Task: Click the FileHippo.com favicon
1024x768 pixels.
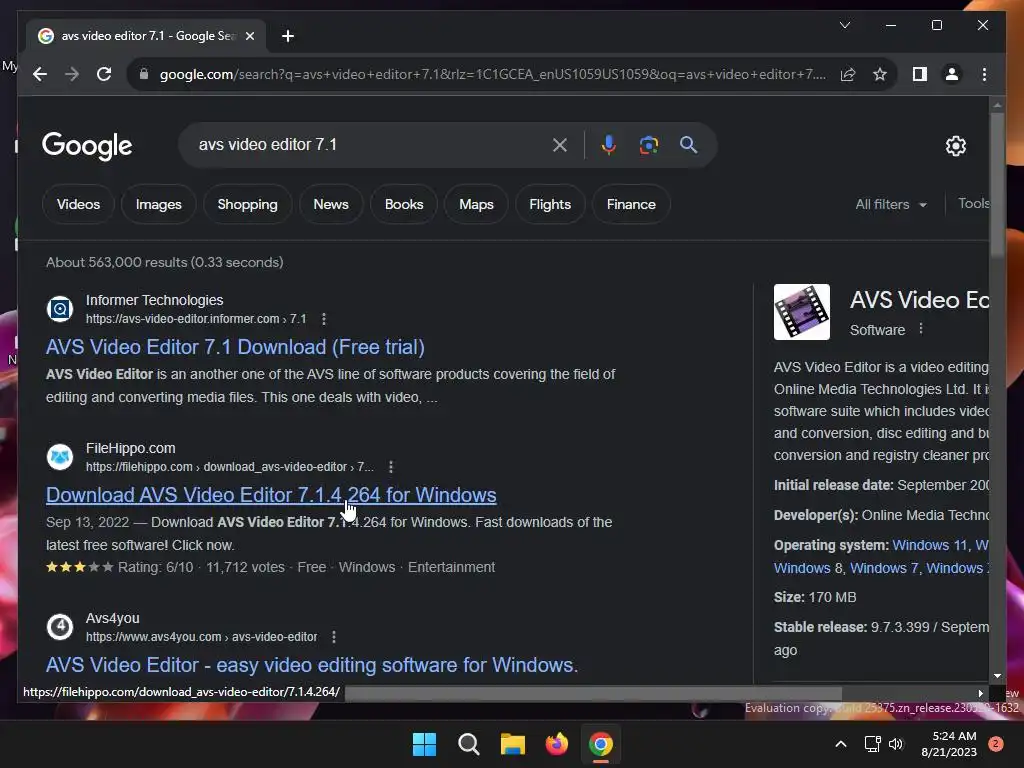Action: [x=60, y=457]
